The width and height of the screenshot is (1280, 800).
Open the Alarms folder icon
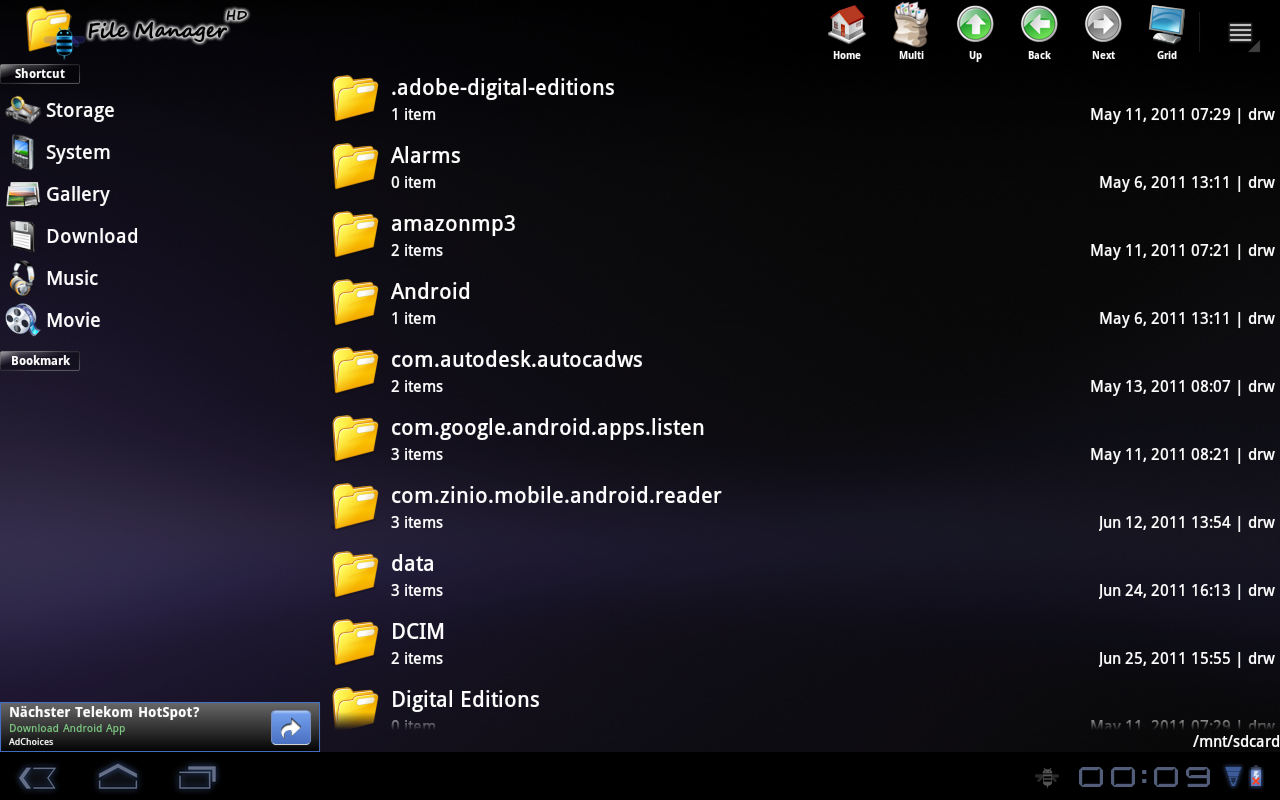coord(355,166)
